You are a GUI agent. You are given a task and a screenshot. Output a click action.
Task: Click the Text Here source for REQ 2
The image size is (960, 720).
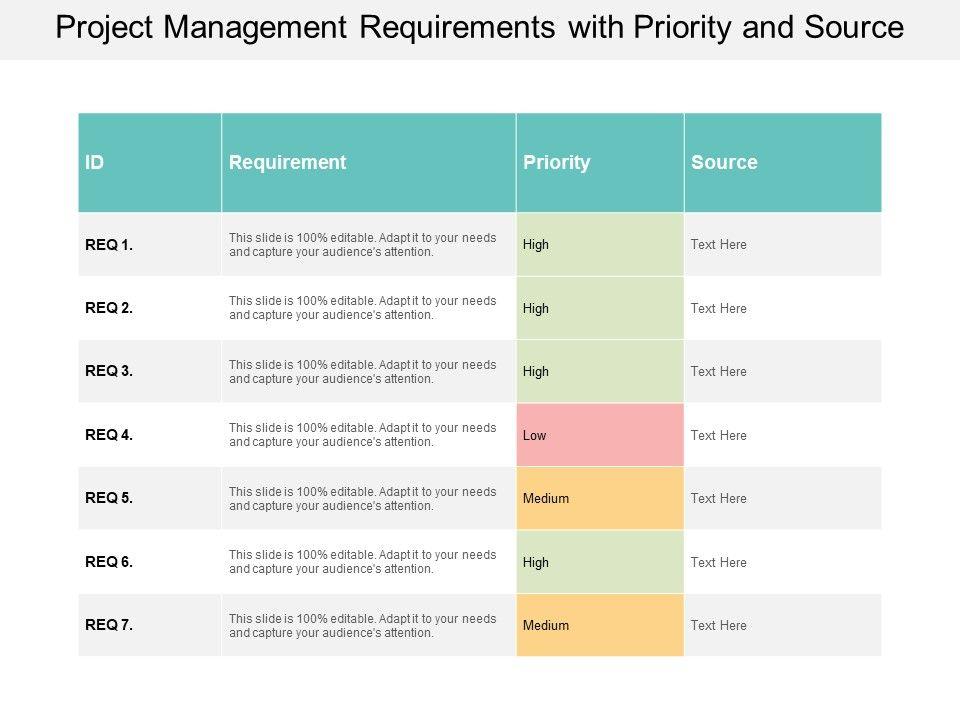pyautogui.click(x=719, y=308)
